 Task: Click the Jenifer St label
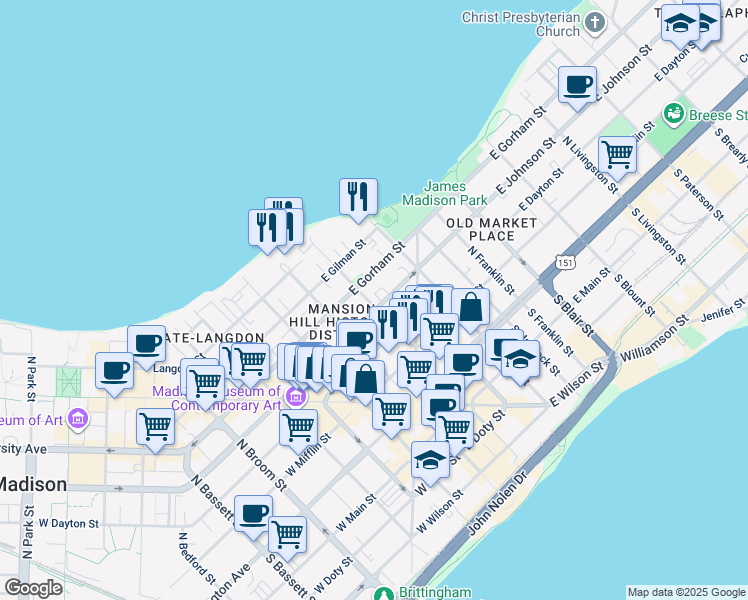(x=723, y=311)
